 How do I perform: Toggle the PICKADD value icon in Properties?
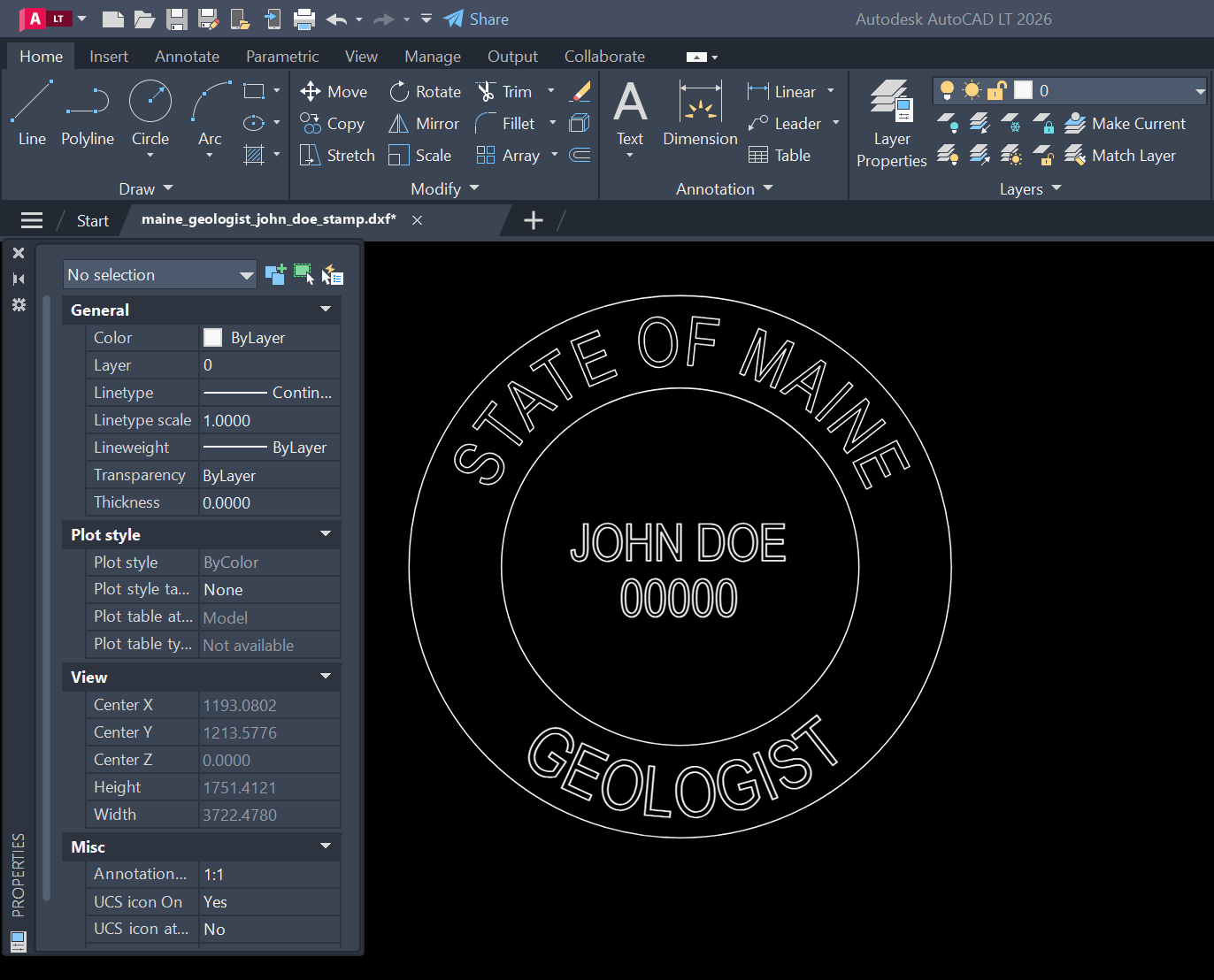tap(275, 274)
